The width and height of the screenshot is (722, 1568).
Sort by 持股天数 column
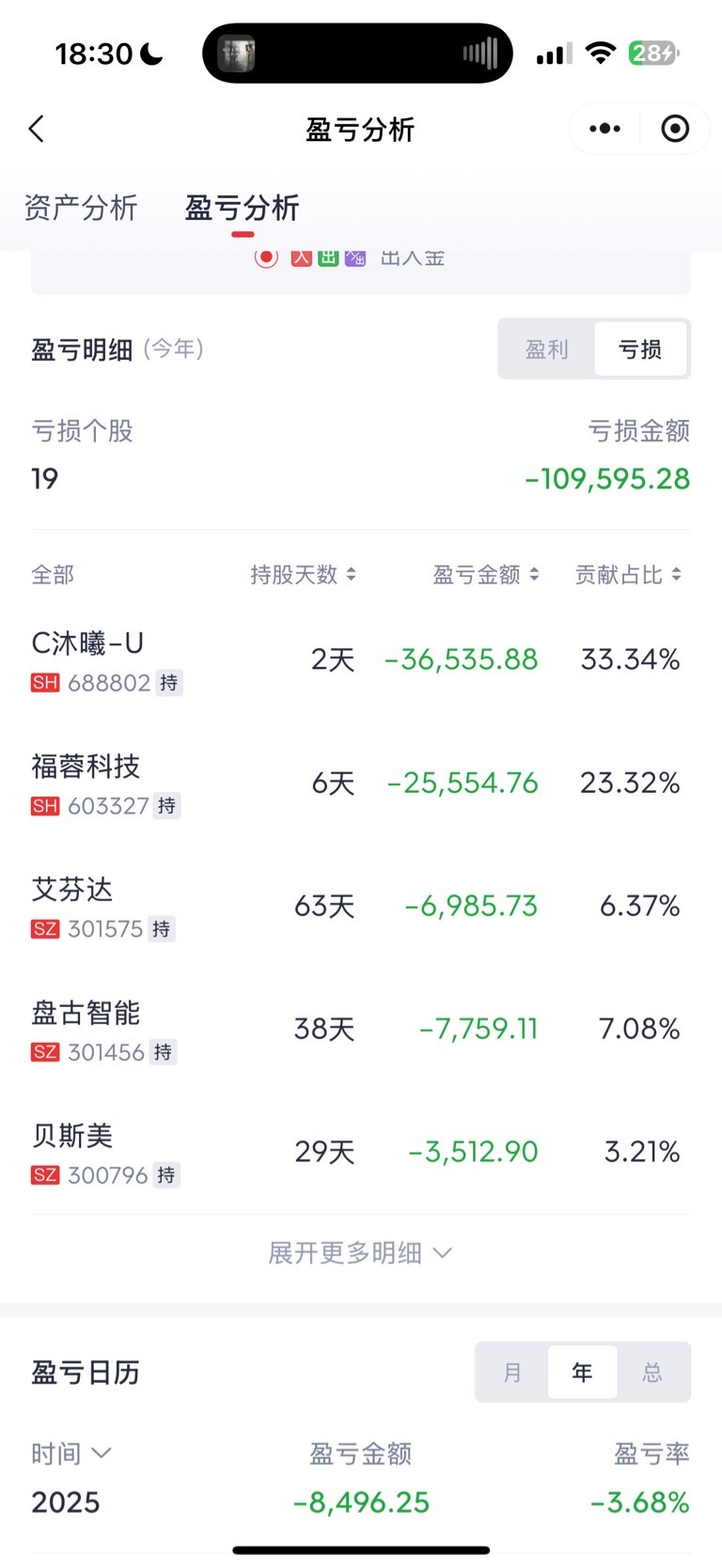(303, 575)
